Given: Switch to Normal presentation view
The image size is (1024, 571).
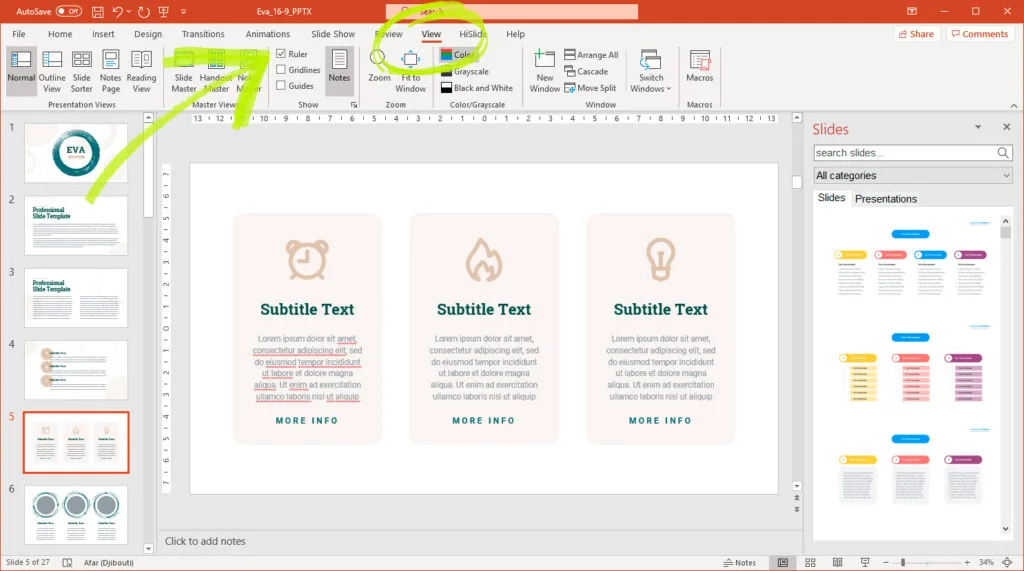Looking at the screenshot, I should click(21, 71).
